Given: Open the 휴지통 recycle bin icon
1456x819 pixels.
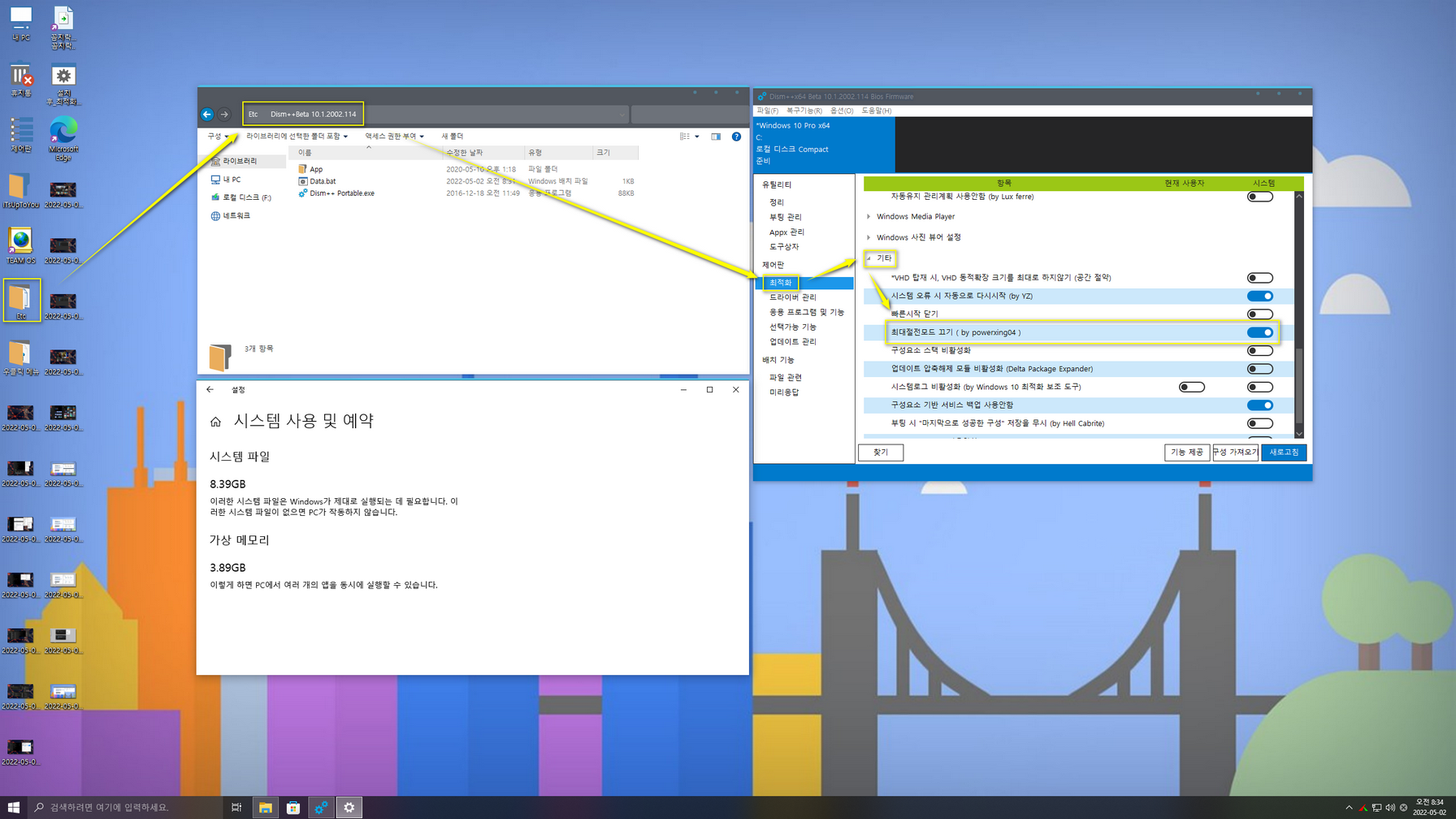Looking at the screenshot, I should coord(20,80).
